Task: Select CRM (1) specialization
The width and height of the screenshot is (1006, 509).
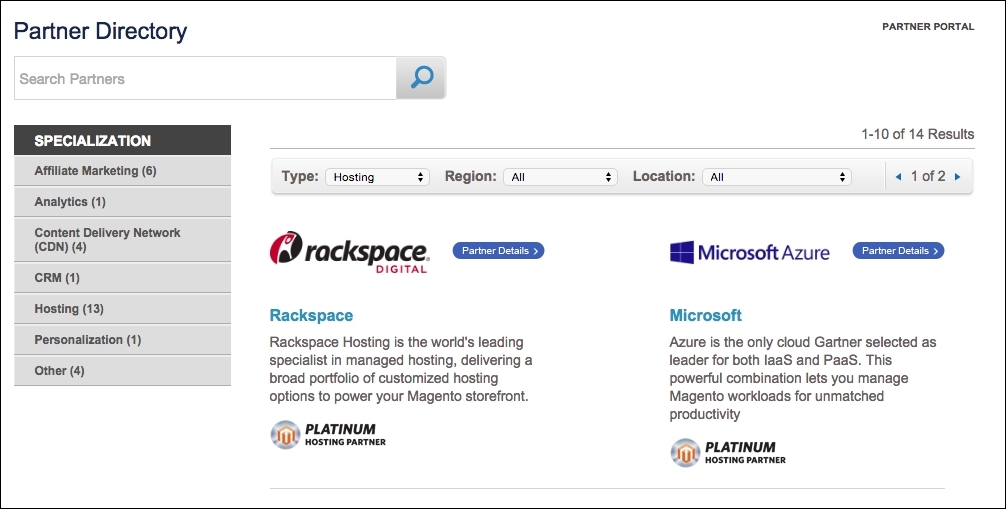Action: pos(123,278)
